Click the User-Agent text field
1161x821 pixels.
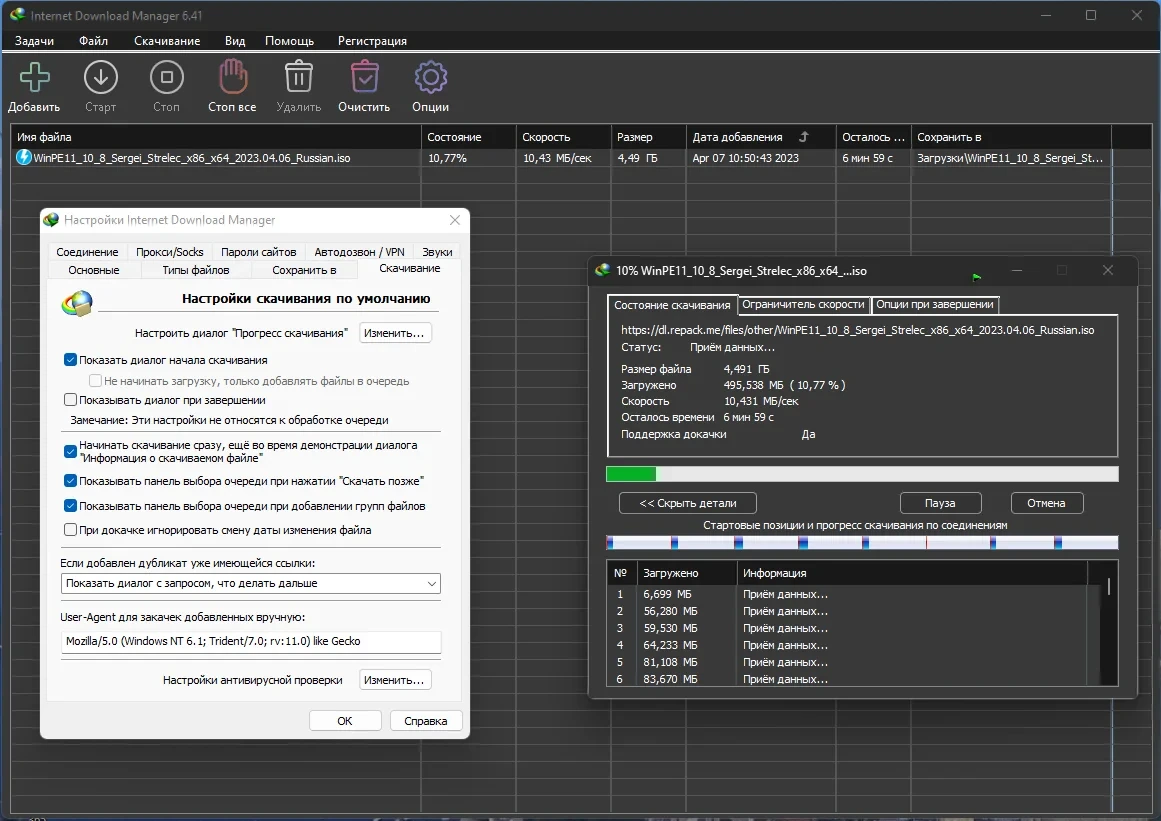tap(250, 641)
